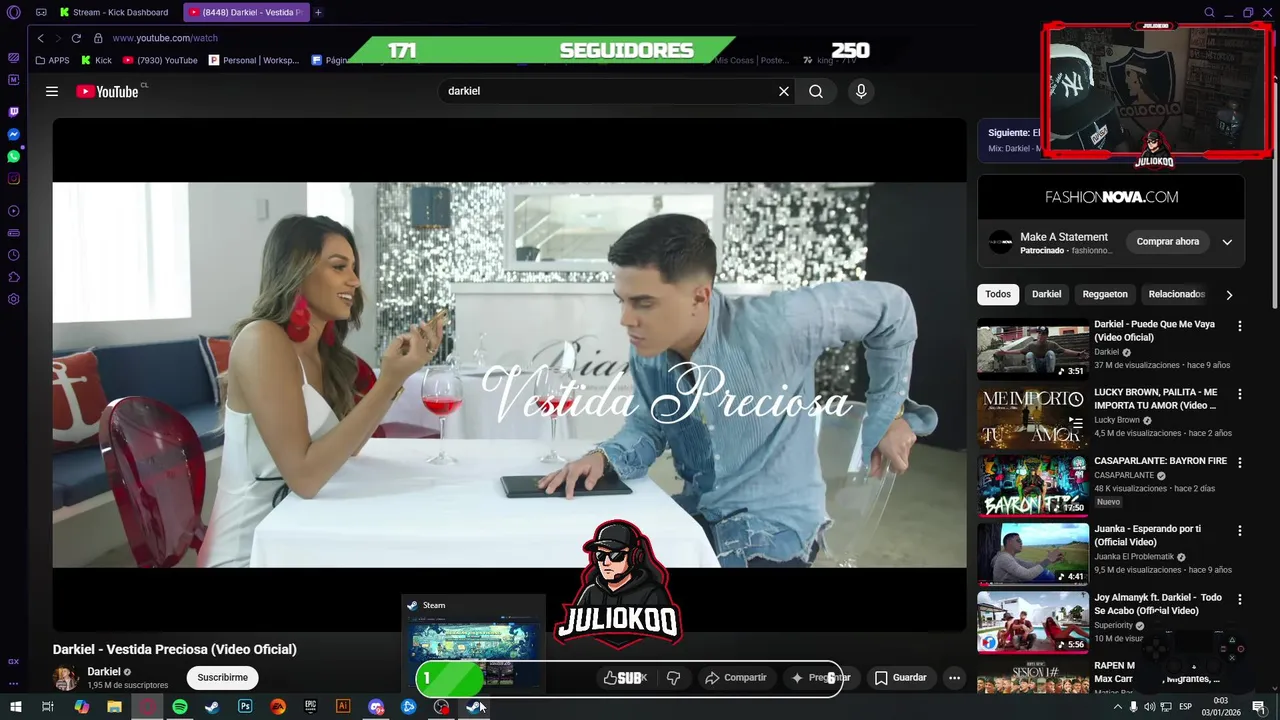Select the Reggaeton filter chip
Screen dimensions: 1280x720
coord(1105,294)
